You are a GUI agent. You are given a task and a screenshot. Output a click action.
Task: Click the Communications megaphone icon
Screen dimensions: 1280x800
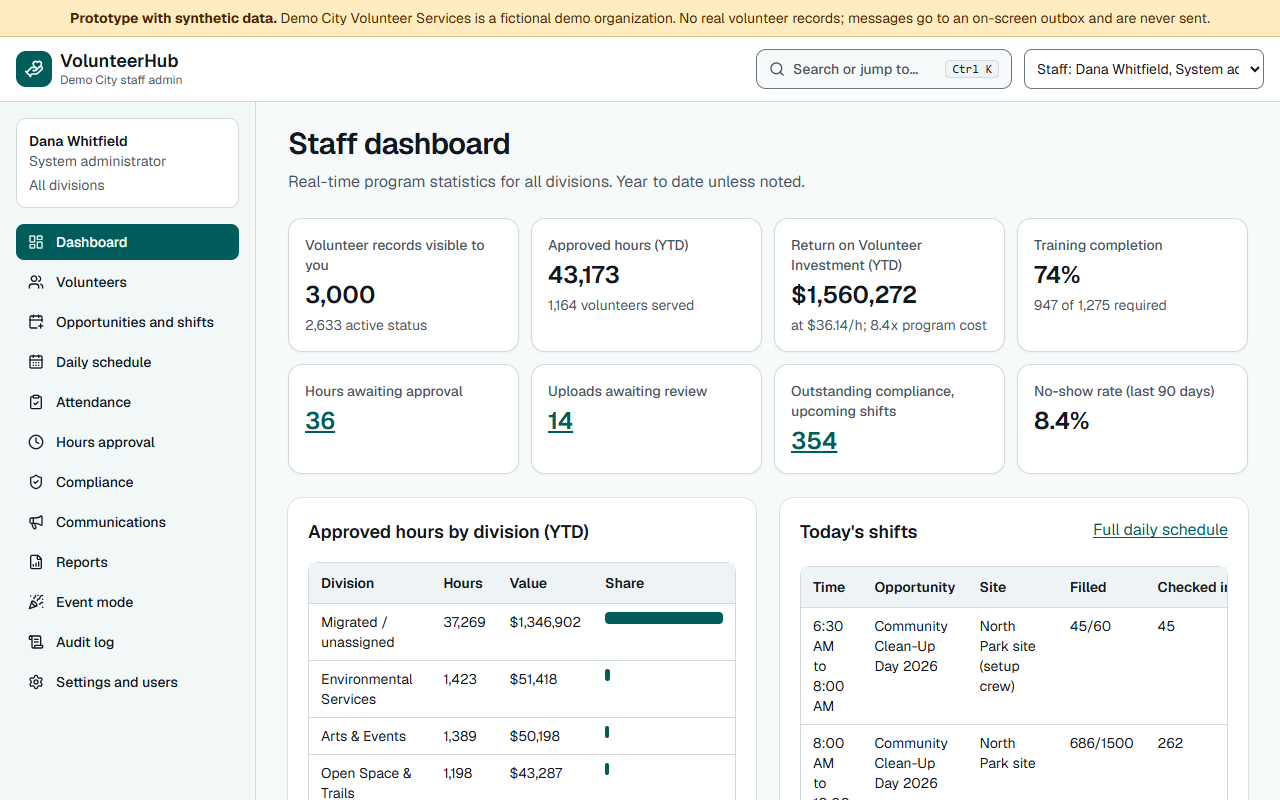click(x=36, y=522)
